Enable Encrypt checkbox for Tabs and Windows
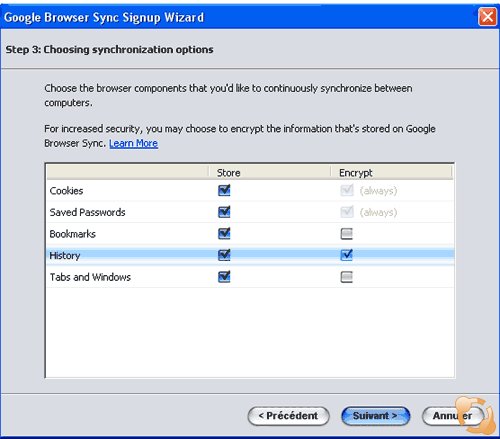The width and height of the screenshot is (500, 439). coord(347,277)
